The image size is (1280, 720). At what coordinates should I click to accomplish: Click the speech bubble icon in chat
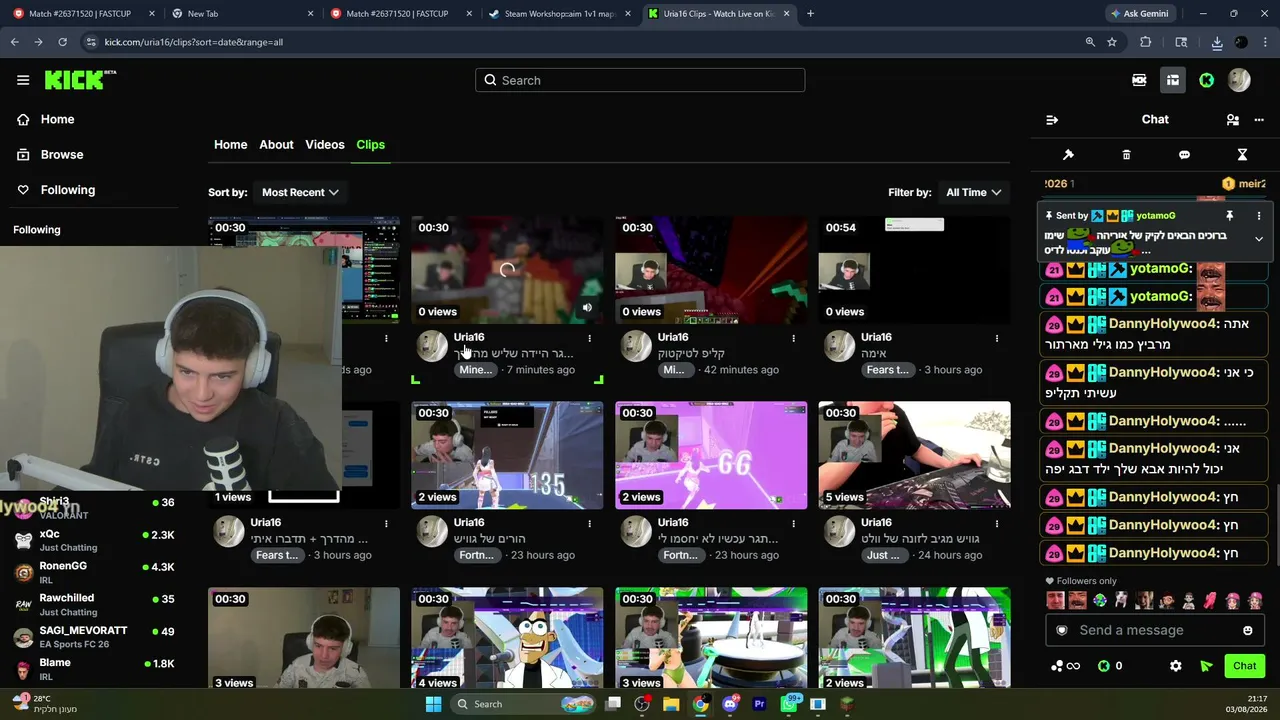coord(1184,155)
